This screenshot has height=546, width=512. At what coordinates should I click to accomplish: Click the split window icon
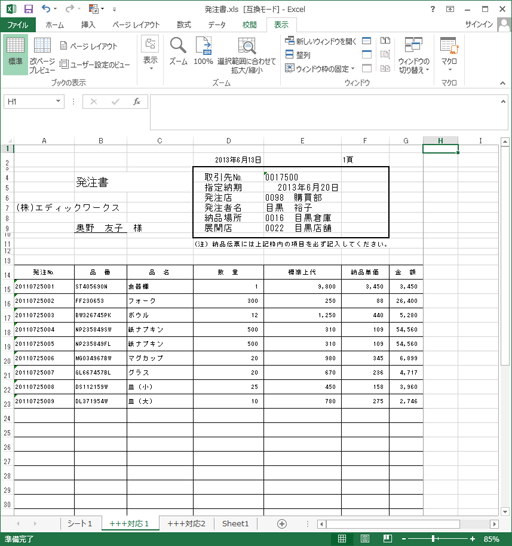point(366,41)
